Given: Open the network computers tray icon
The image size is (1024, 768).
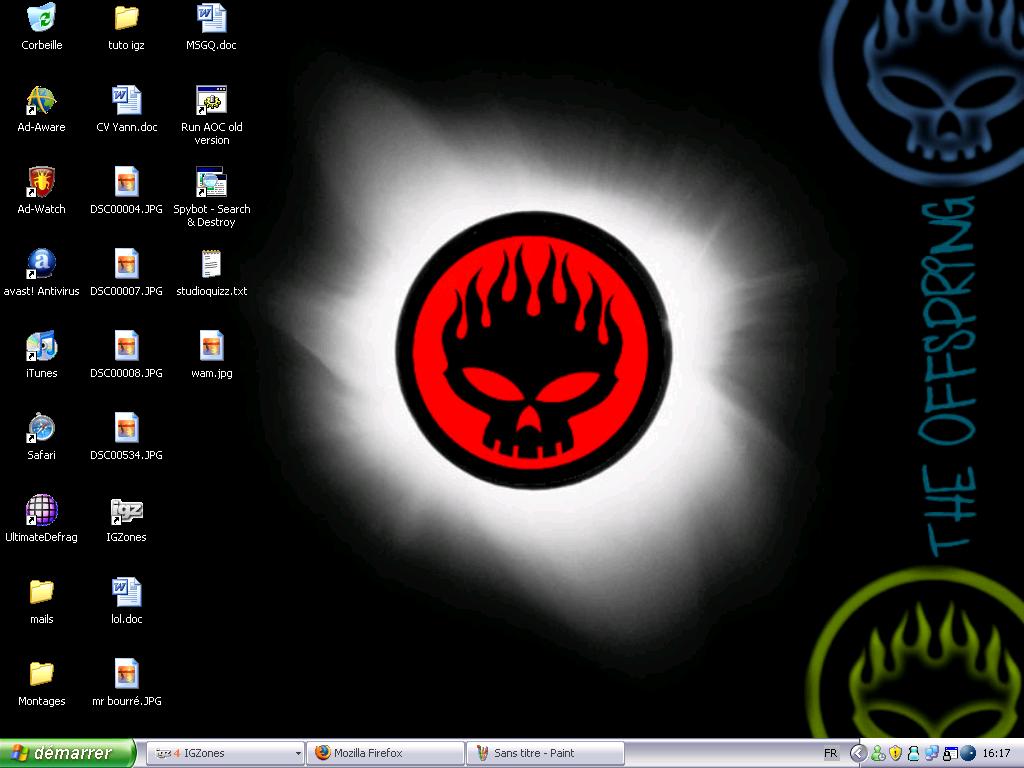Looking at the screenshot, I should tap(932, 753).
